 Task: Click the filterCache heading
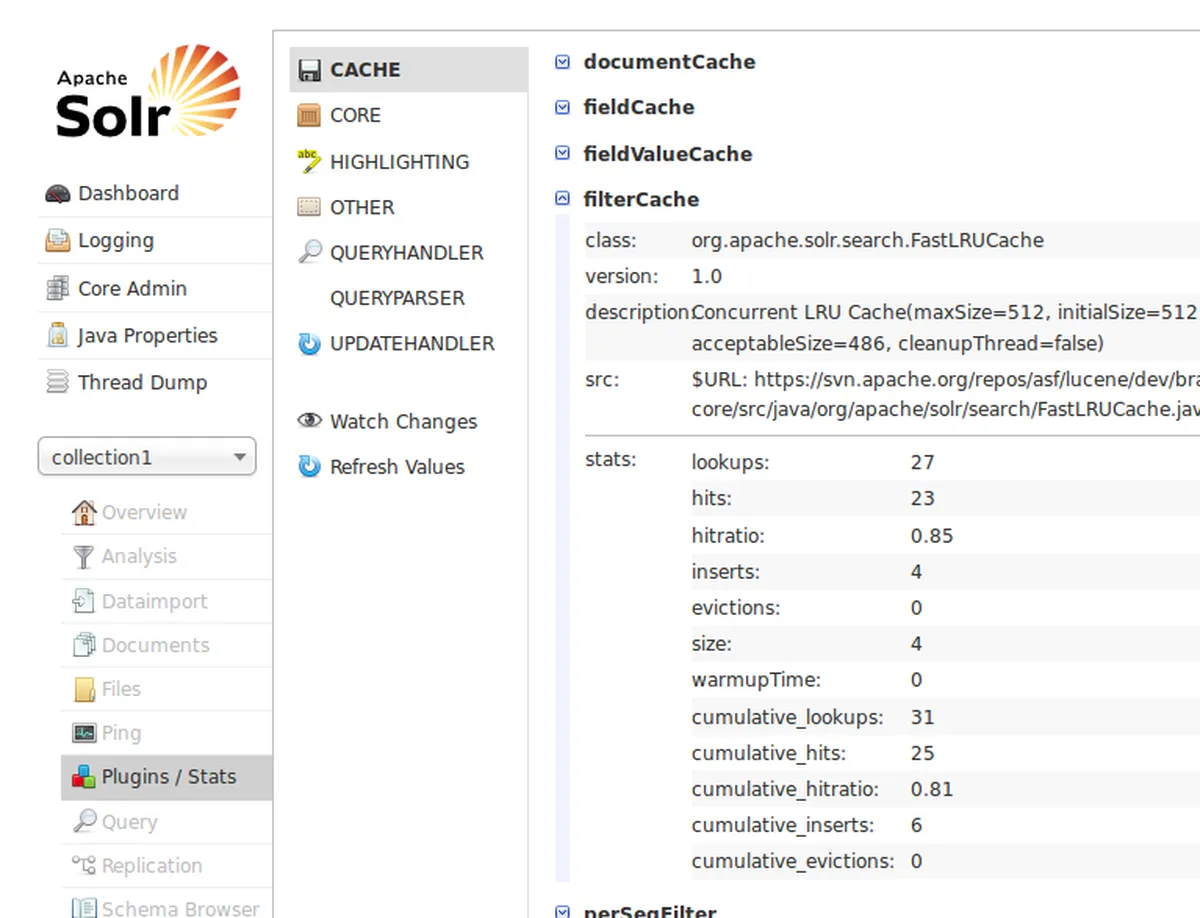click(641, 200)
